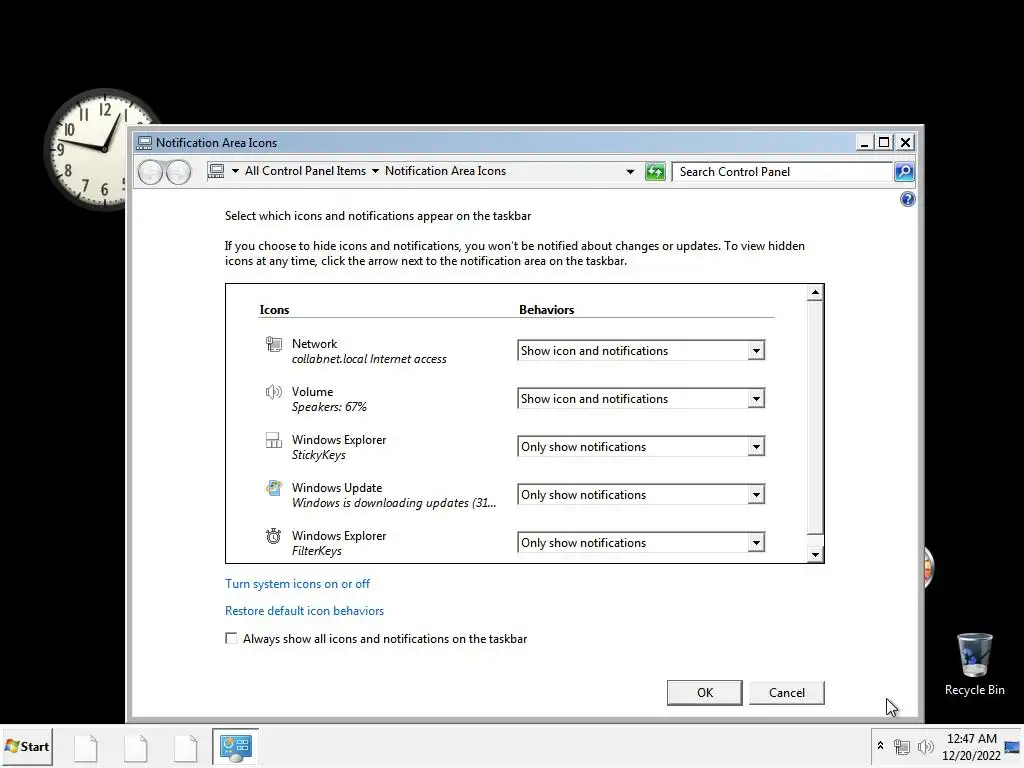Screen dimensions: 1024x768
Task: Click the back navigation arrow button
Action: click(150, 172)
